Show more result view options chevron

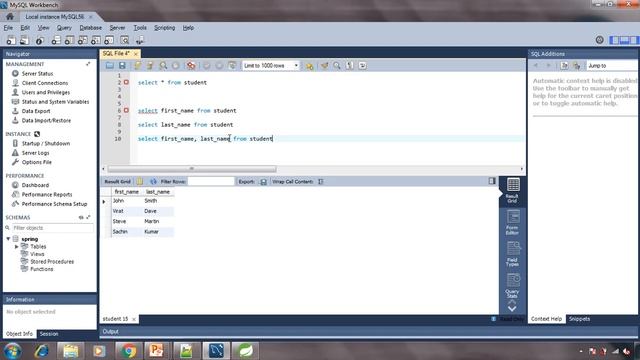(512, 308)
